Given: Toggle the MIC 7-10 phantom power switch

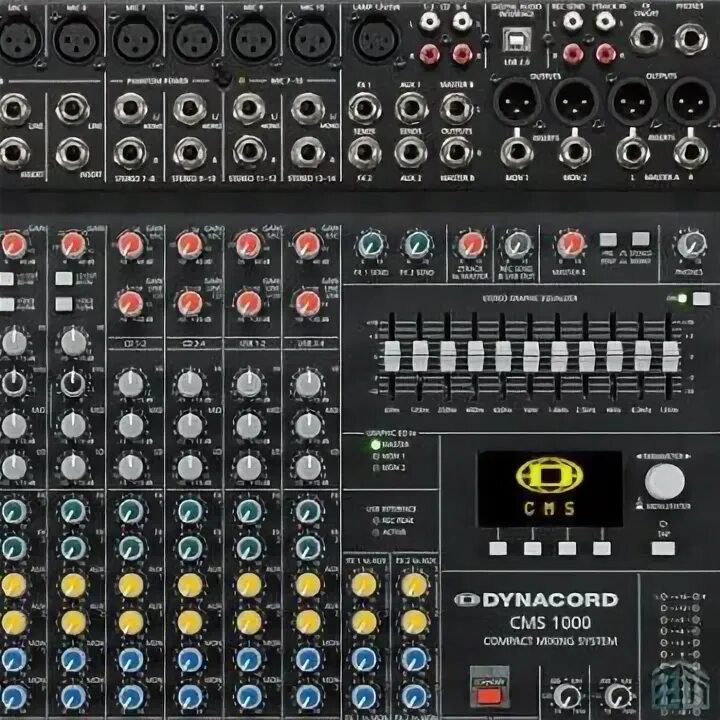Looking at the screenshot, I should click(224, 79).
